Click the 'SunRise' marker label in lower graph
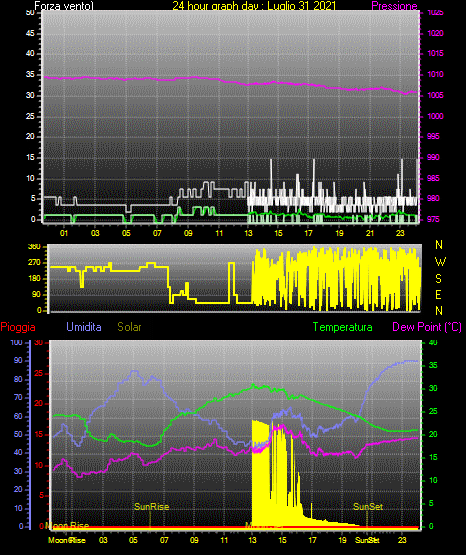The height and width of the screenshot is (555, 466). [151, 507]
